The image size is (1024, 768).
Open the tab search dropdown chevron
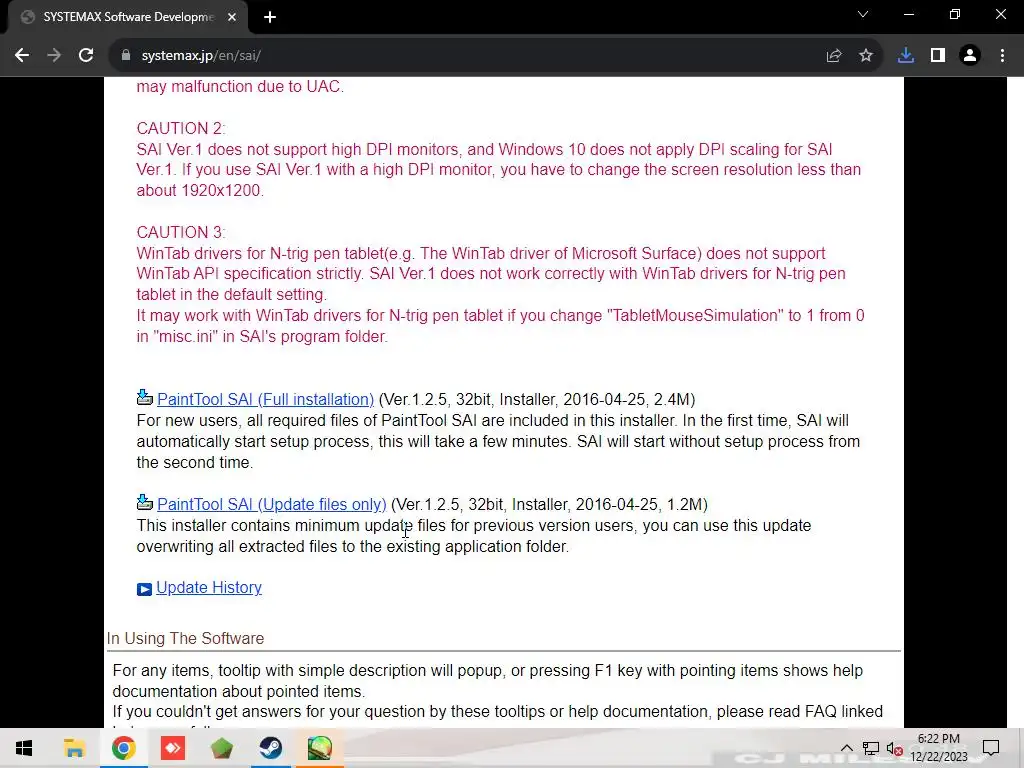[x=863, y=14]
